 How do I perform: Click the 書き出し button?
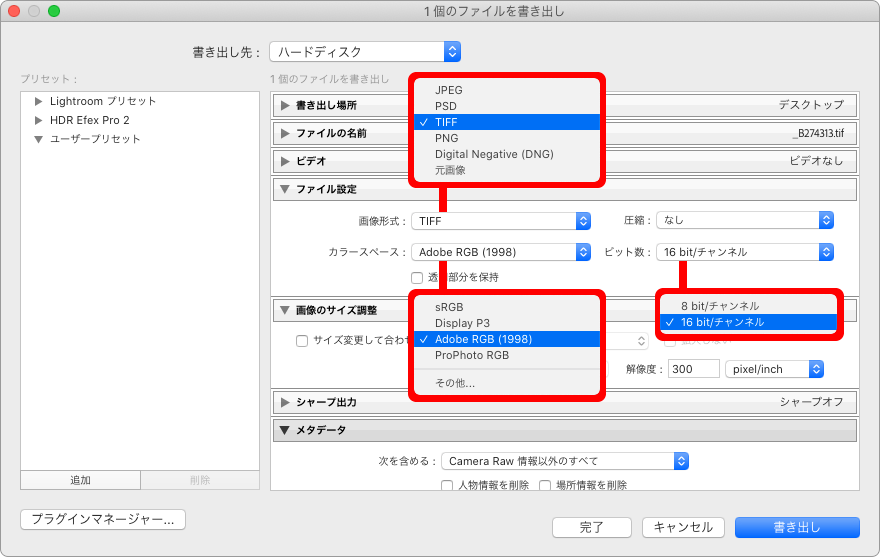796,527
